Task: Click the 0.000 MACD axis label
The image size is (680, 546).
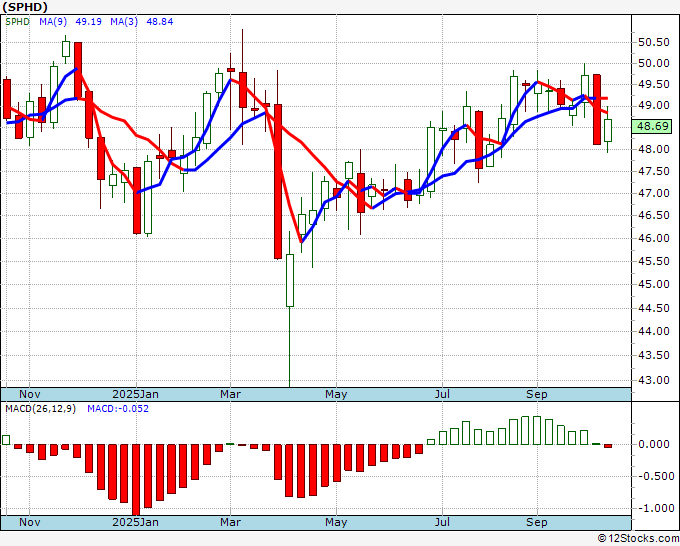Action: [654, 444]
